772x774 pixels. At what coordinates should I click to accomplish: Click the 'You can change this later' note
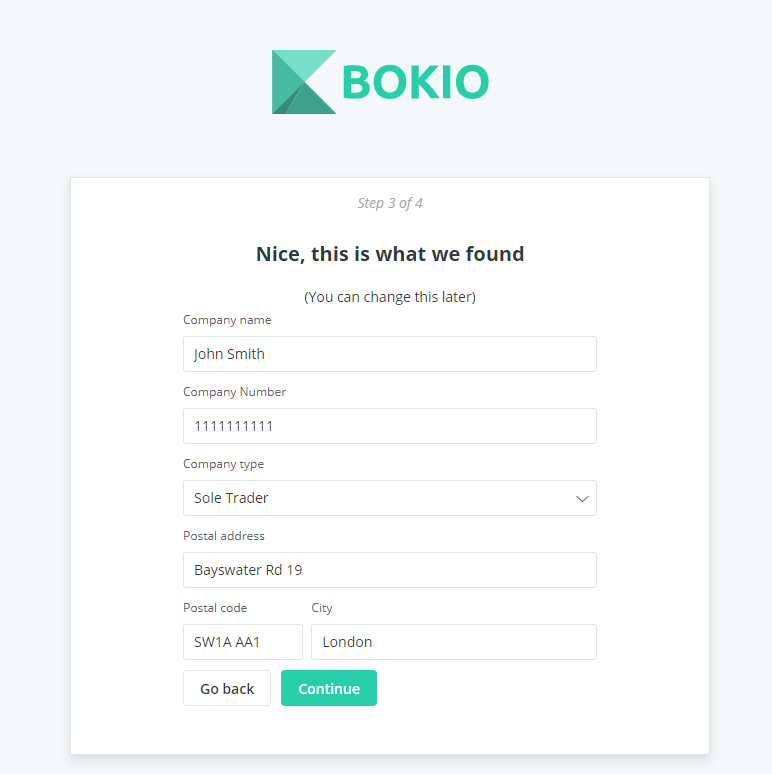point(390,297)
